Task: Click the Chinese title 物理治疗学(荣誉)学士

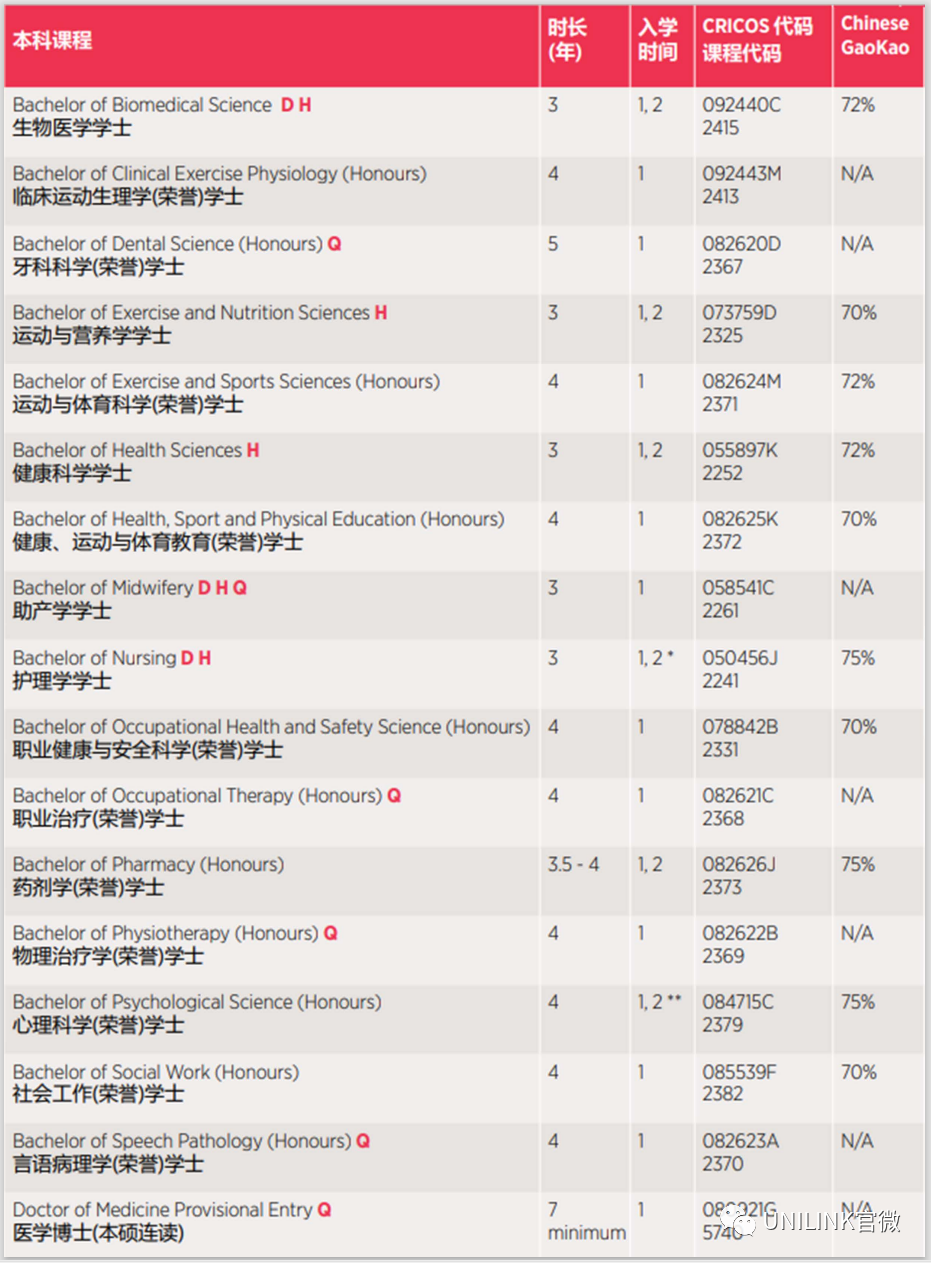Action: point(108,957)
